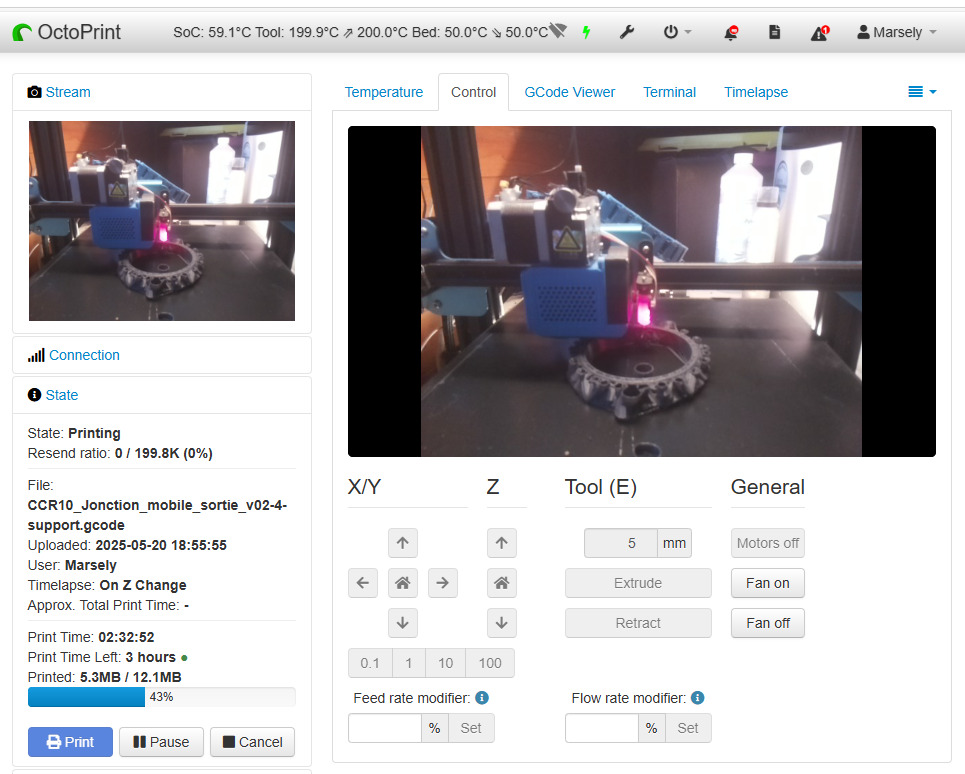Switch to the GCode Viewer tab
This screenshot has height=774, width=965.
pyautogui.click(x=569, y=92)
